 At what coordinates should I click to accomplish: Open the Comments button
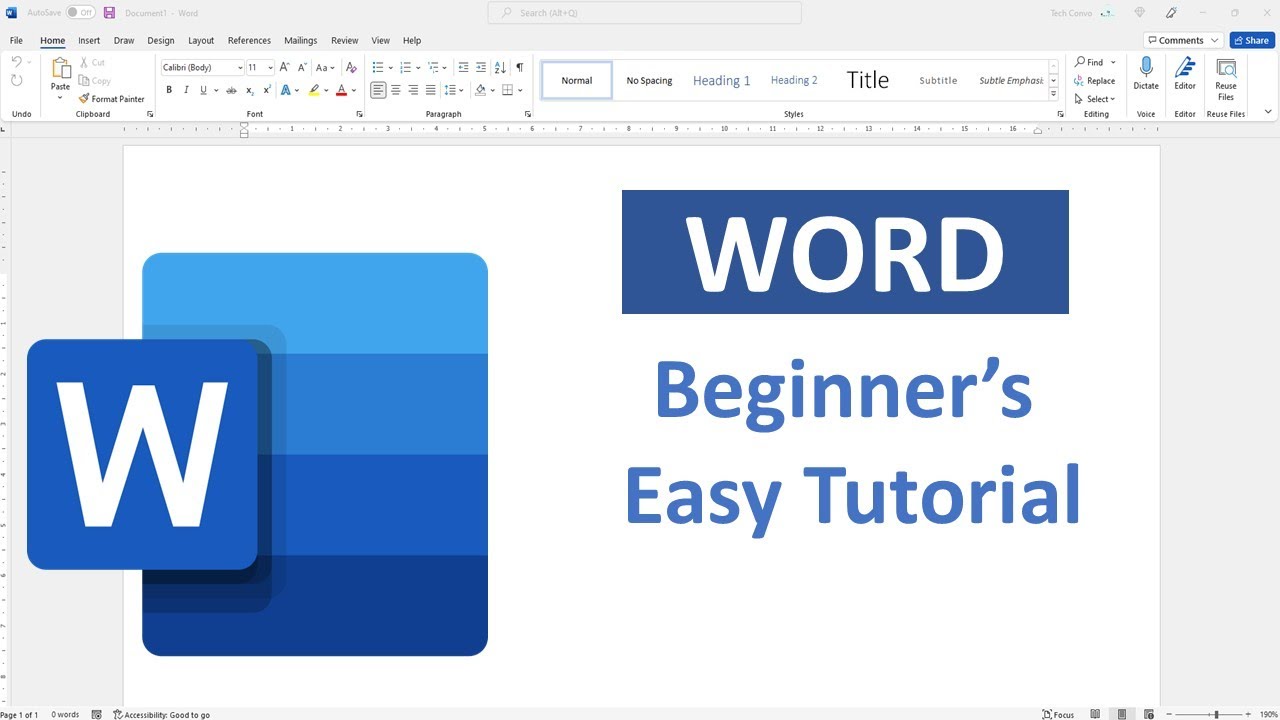(x=1183, y=40)
